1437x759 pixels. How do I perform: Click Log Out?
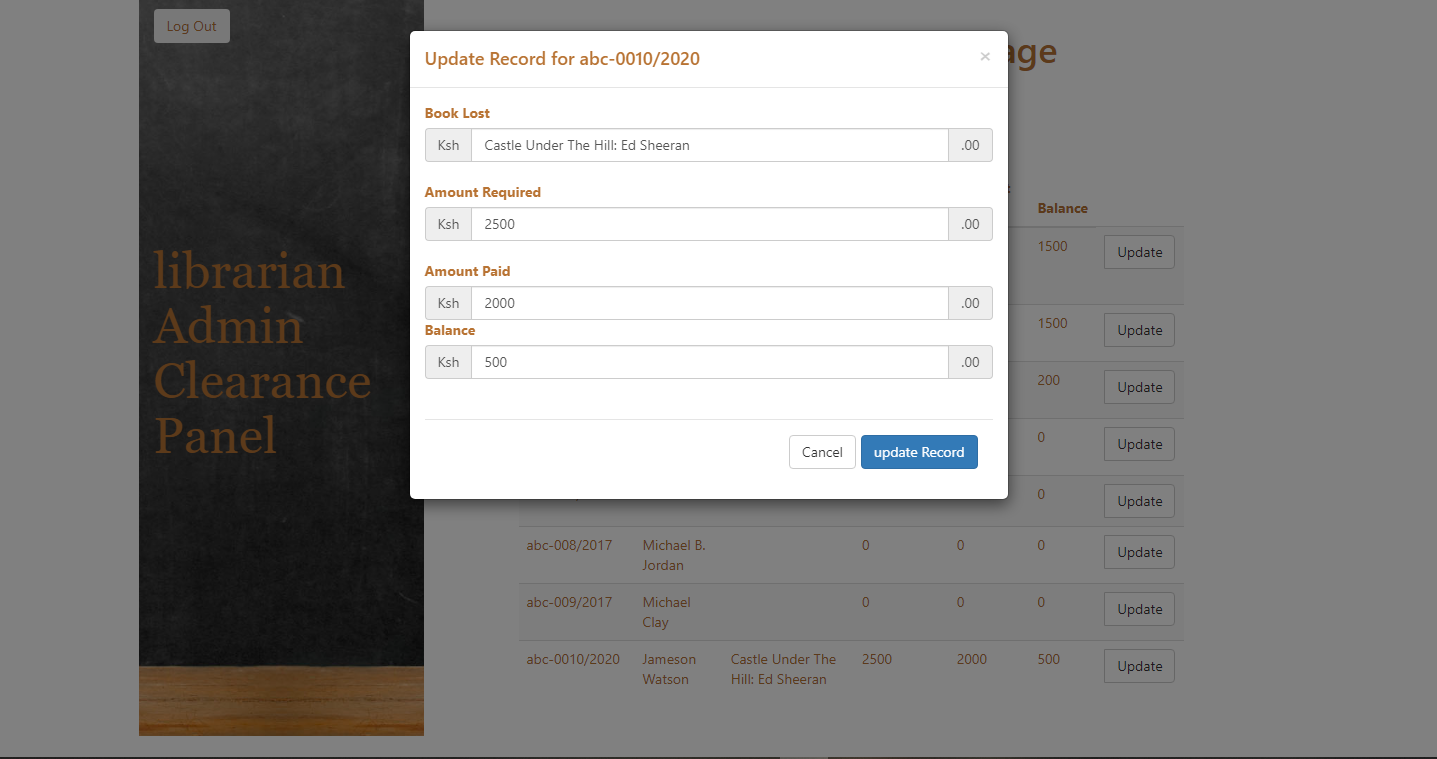click(191, 25)
